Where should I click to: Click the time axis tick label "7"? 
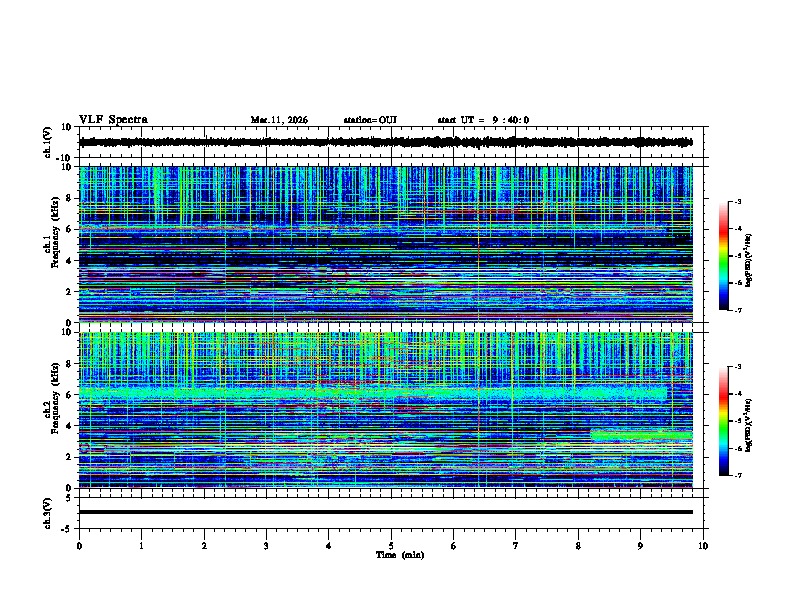516,546
